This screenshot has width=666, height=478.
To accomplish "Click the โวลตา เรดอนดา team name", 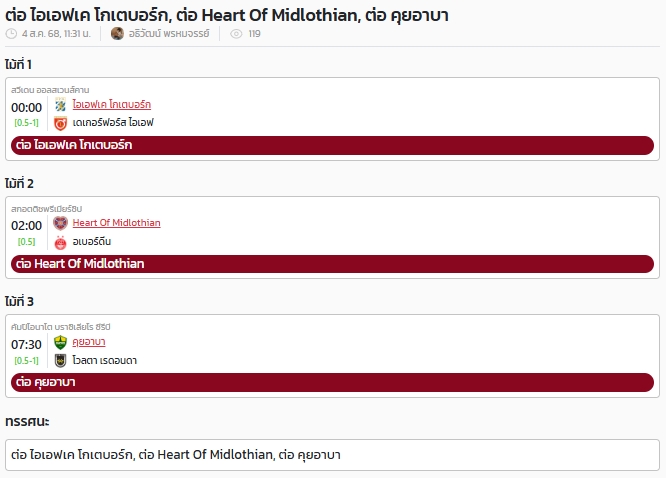I will (x=104, y=361).
